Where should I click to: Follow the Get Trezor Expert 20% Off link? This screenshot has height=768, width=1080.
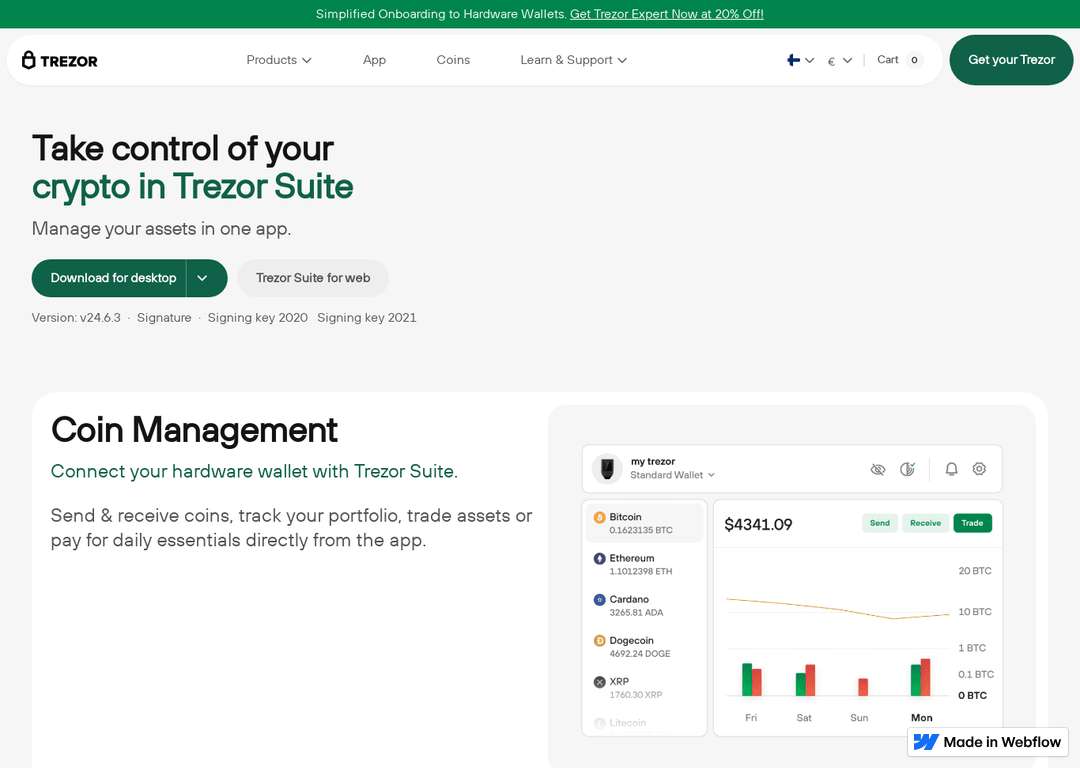coord(666,14)
